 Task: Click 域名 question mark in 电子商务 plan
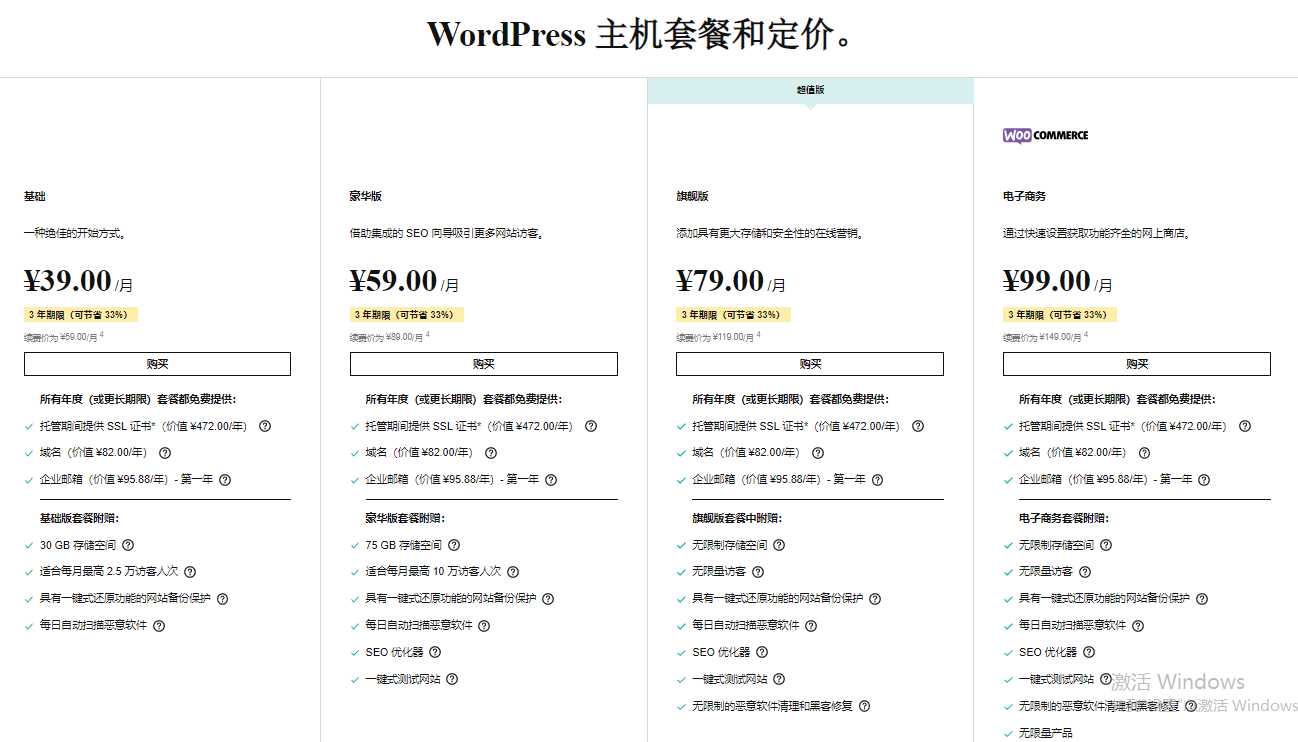click(1145, 453)
